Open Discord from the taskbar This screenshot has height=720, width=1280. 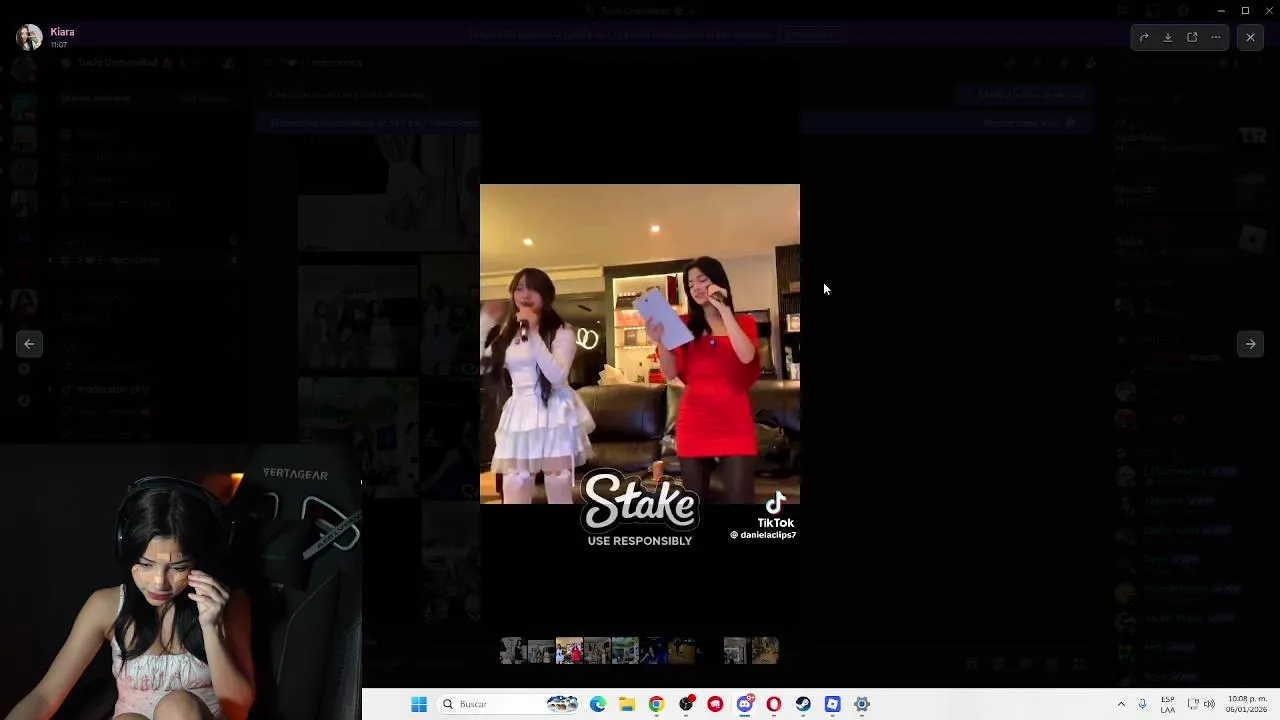point(745,704)
